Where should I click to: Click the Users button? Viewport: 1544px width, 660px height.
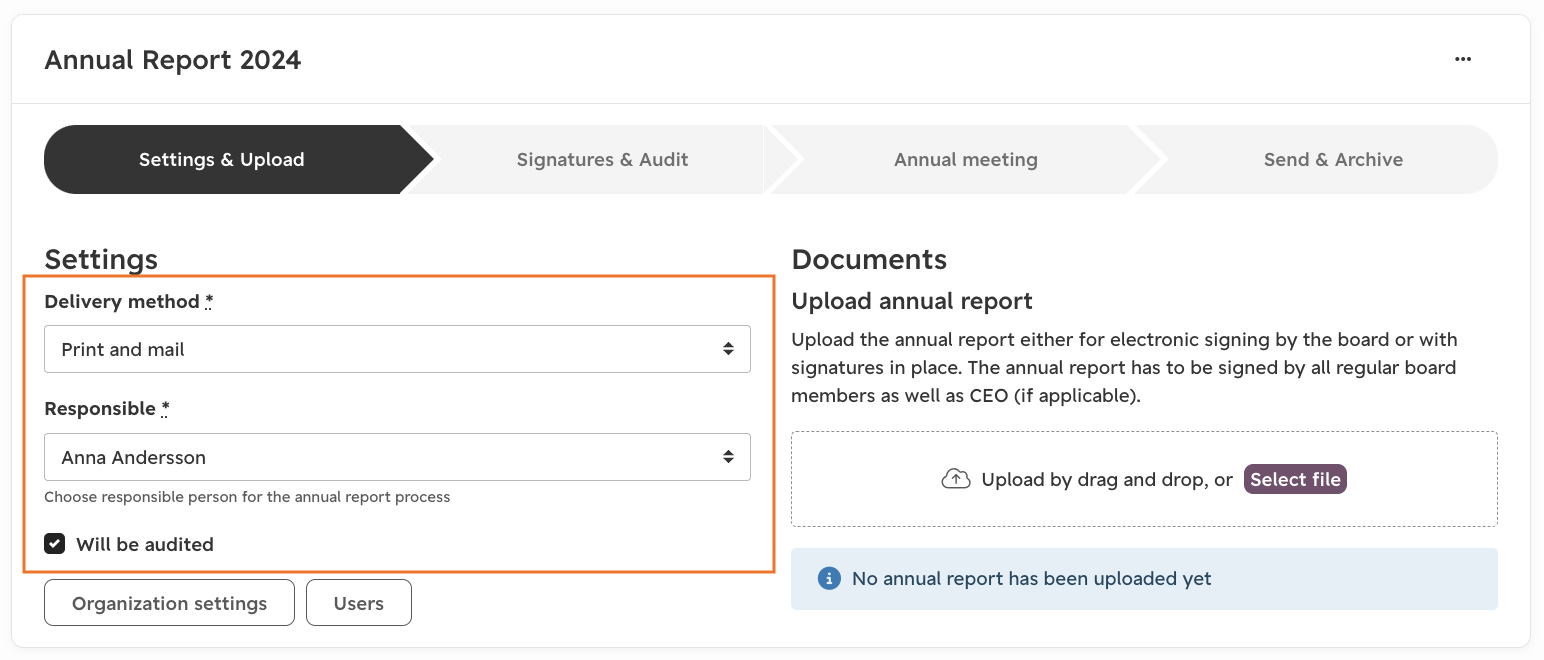359,603
